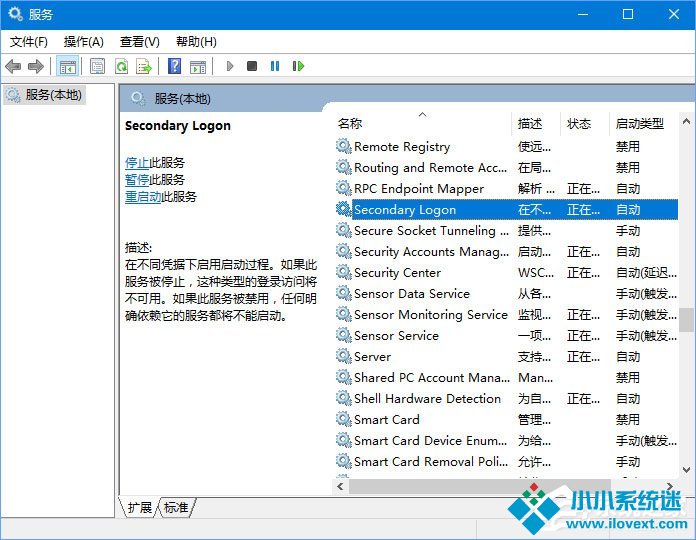The height and width of the screenshot is (540, 696).
Task: Select the Smart Card Device Enumeration row
Action: click(x=506, y=440)
